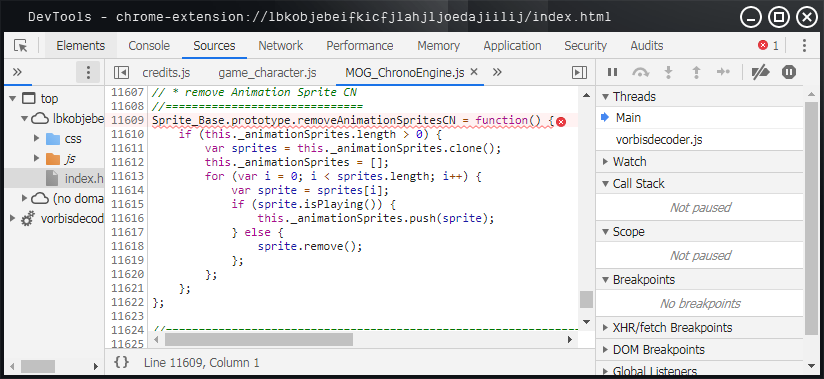Open the Application tab
The image size is (824, 379).
(512, 46)
